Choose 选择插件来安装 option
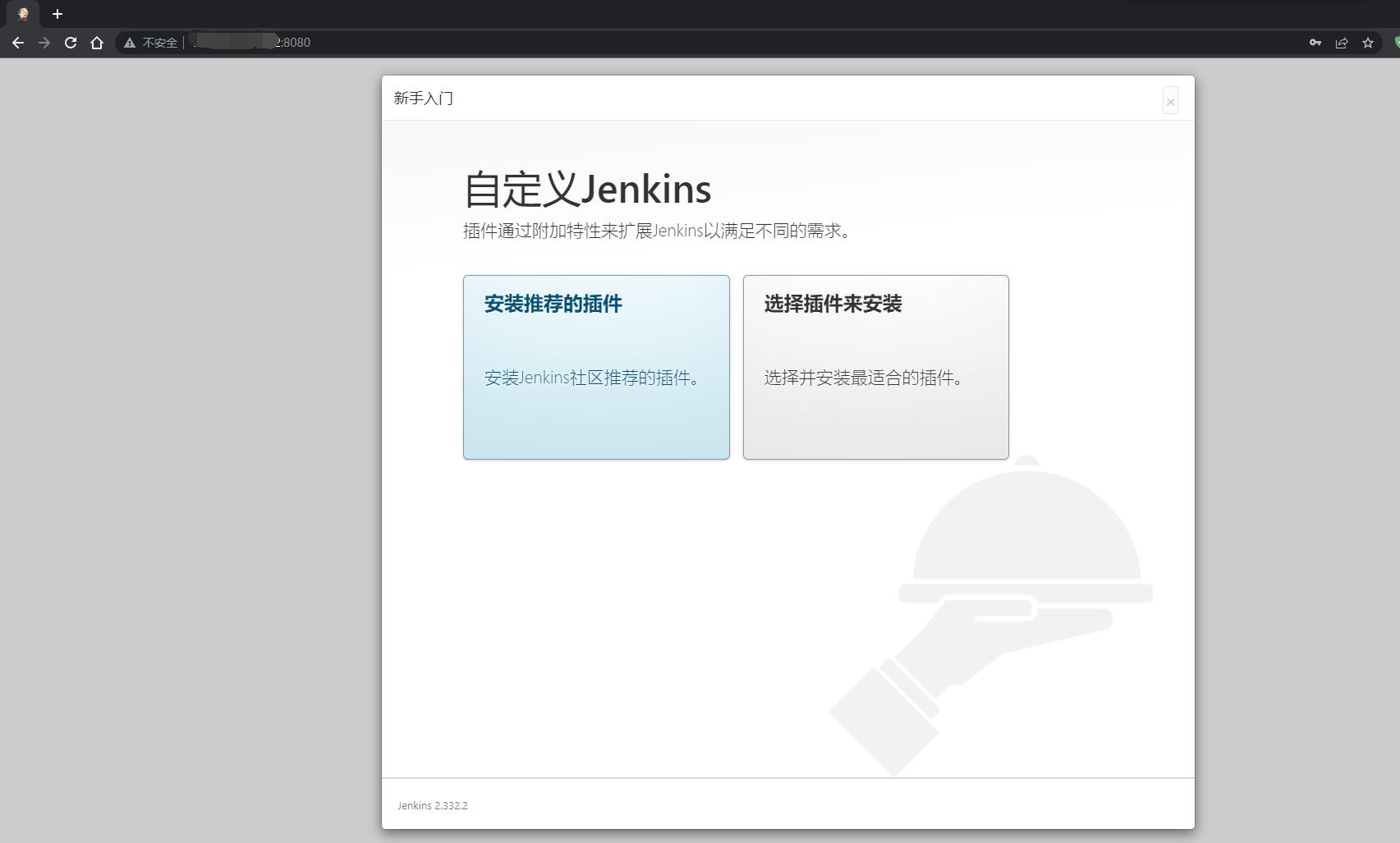This screenshot has width=1400, height=843. click(875, 367)
